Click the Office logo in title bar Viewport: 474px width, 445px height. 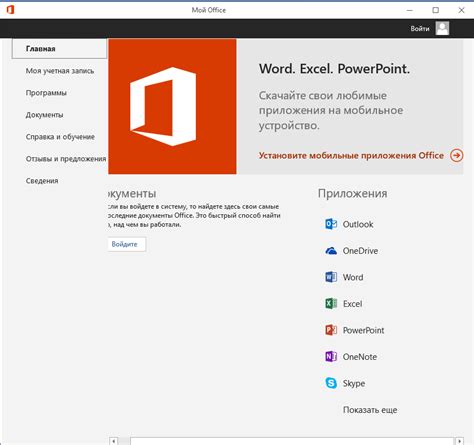click(x=10, y=10)
